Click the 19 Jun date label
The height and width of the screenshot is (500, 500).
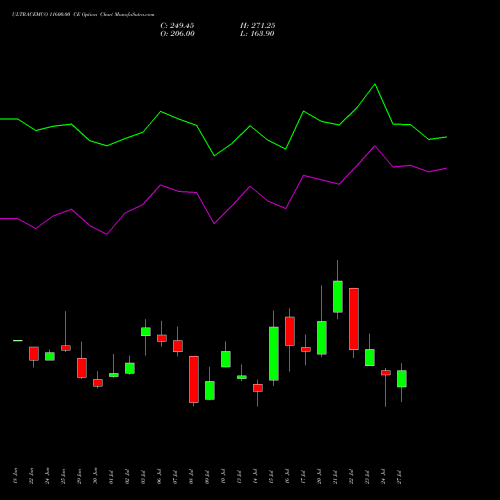coord(15,476)
